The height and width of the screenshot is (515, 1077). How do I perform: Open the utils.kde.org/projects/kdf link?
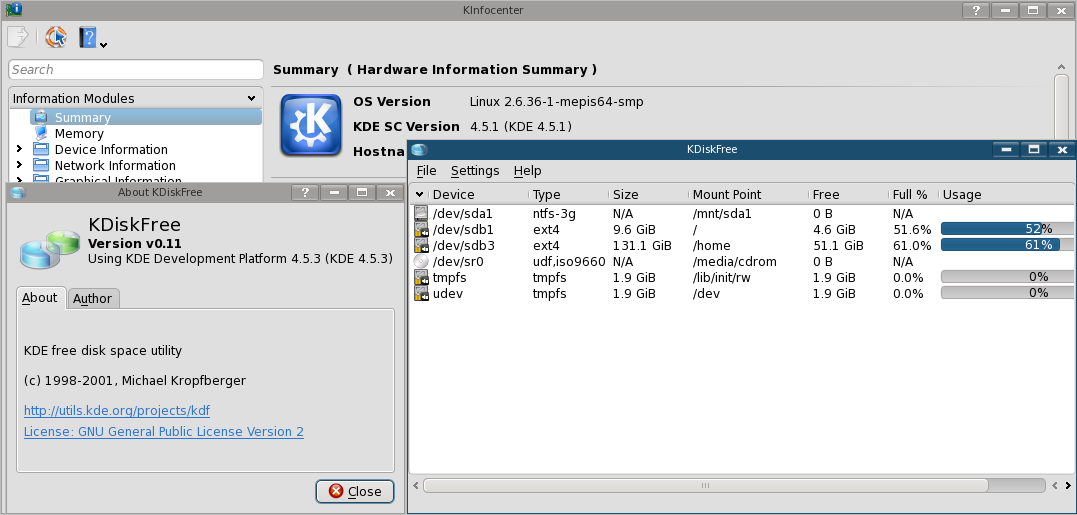click(117, 411)
